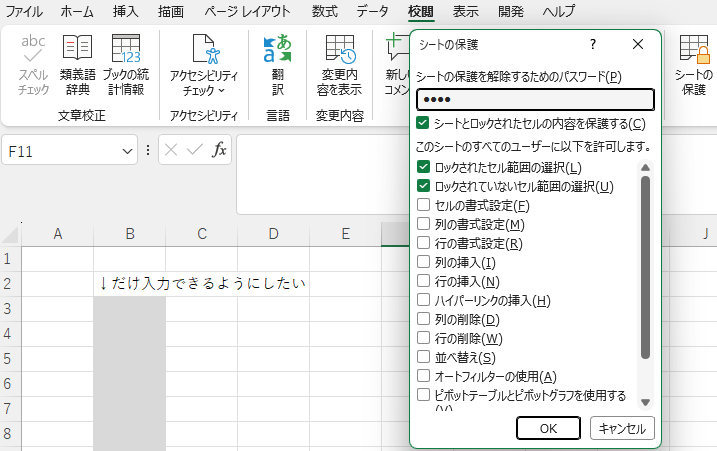Select column C header

coord(202,234)
